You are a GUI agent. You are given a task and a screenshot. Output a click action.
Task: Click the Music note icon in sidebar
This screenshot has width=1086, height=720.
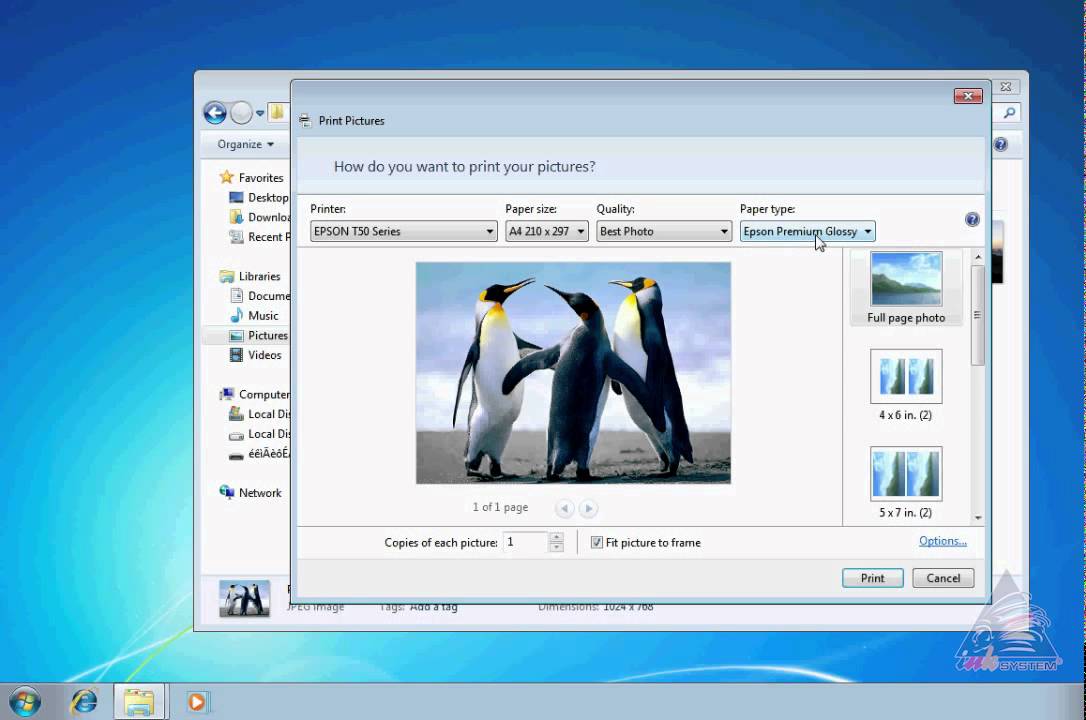pyautogui.click(x=236, y=316)
